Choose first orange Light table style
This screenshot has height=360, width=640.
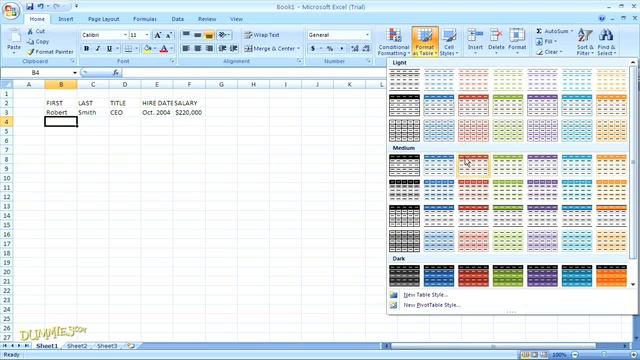click(611, 80)
